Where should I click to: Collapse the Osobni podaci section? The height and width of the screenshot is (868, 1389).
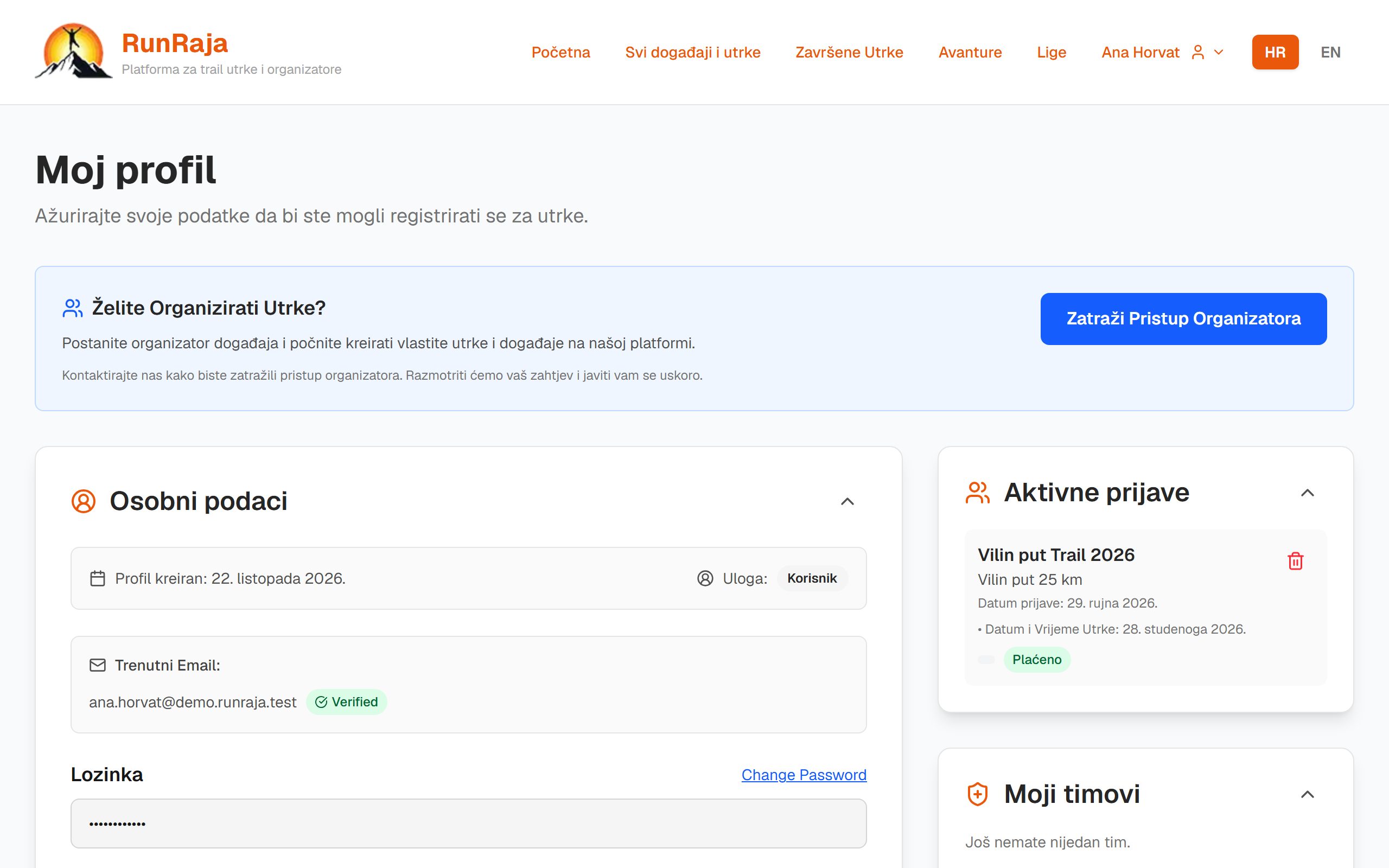click(x=847, y=502)
